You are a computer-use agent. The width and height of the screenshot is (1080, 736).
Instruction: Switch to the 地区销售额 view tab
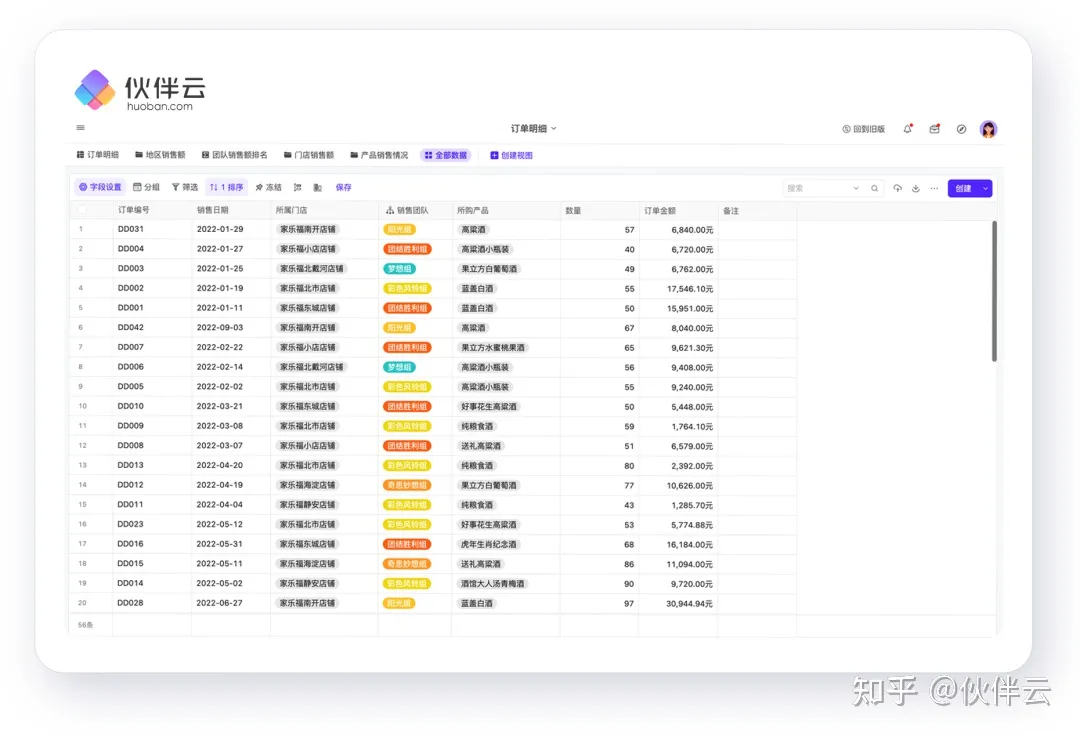click(160, 155)
